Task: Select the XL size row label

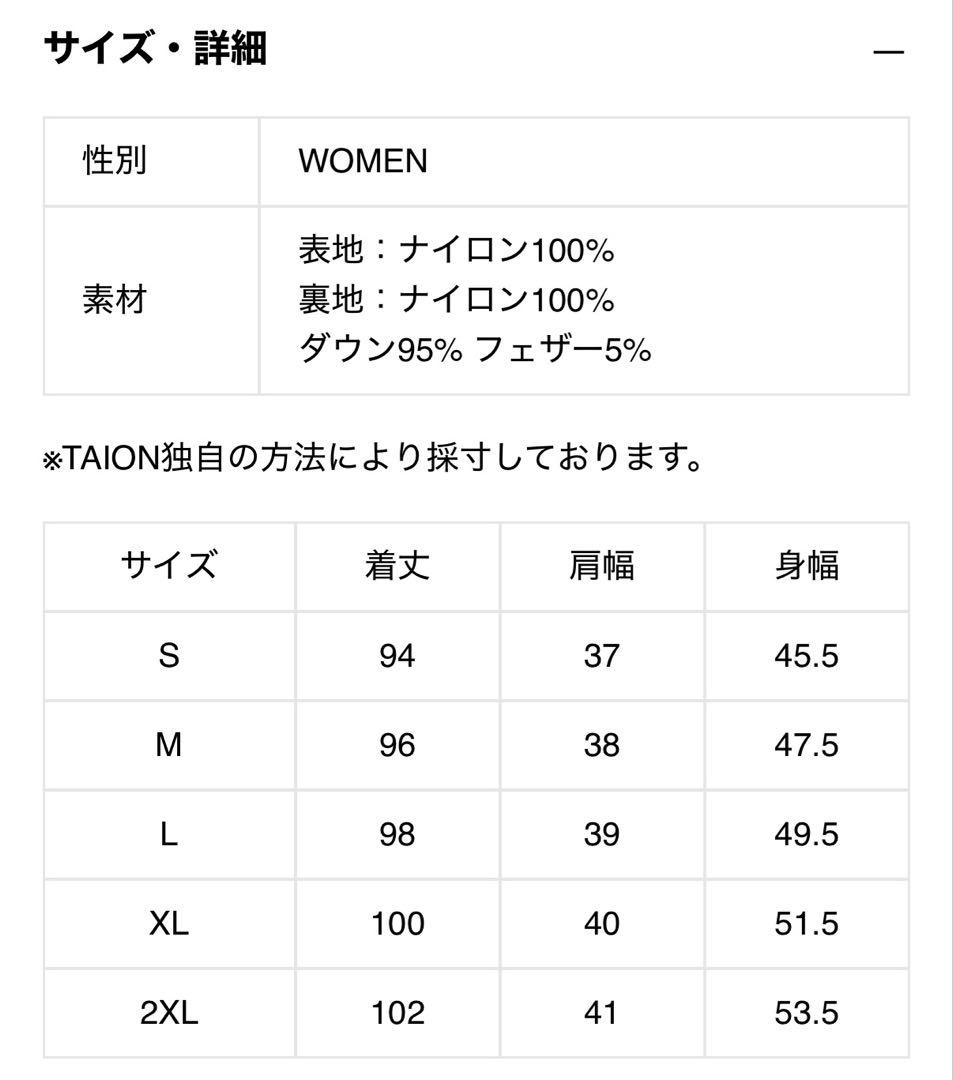Action: [169, 924]
